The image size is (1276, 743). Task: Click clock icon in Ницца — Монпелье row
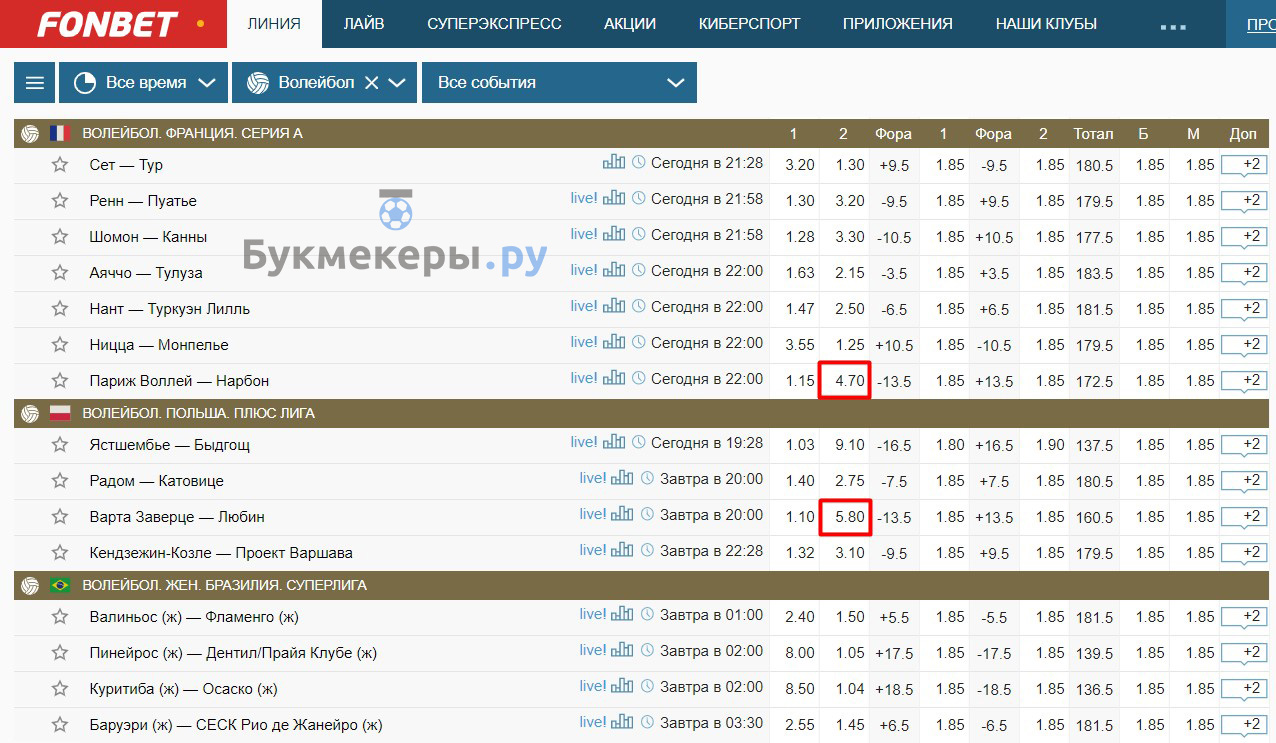click(639, 343)
